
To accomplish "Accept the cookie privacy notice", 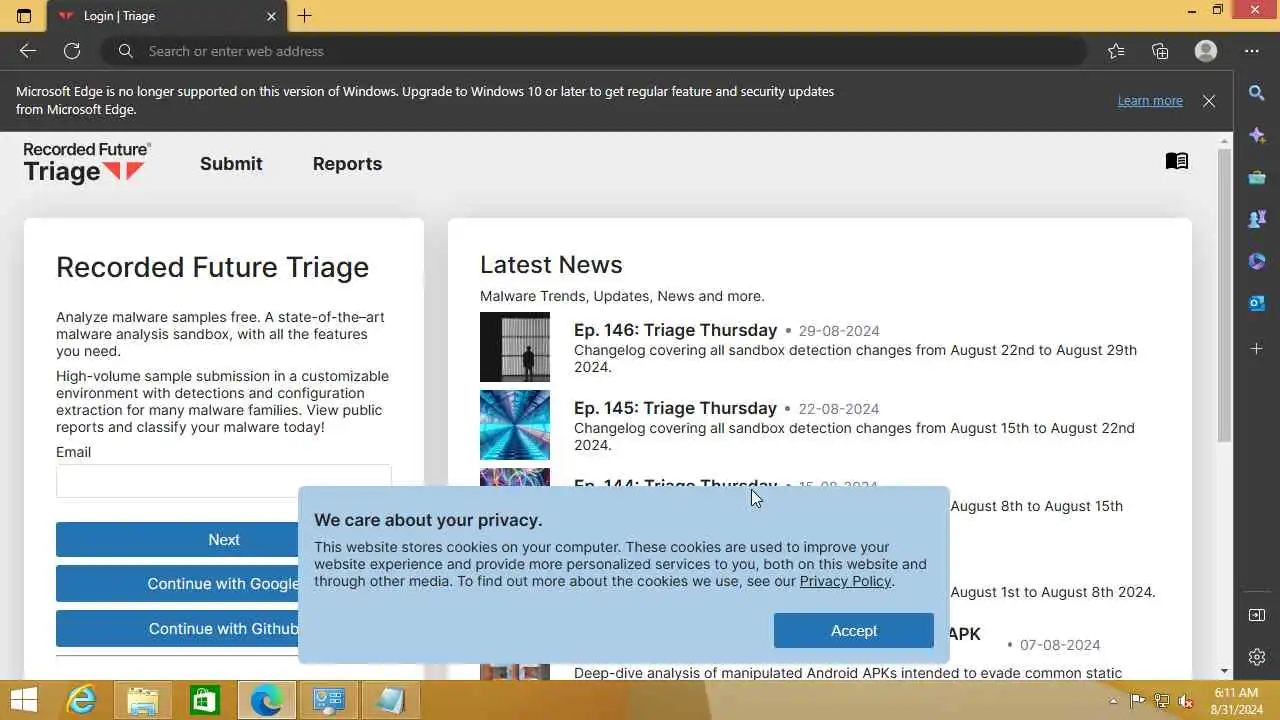I will tap(853, 631).
